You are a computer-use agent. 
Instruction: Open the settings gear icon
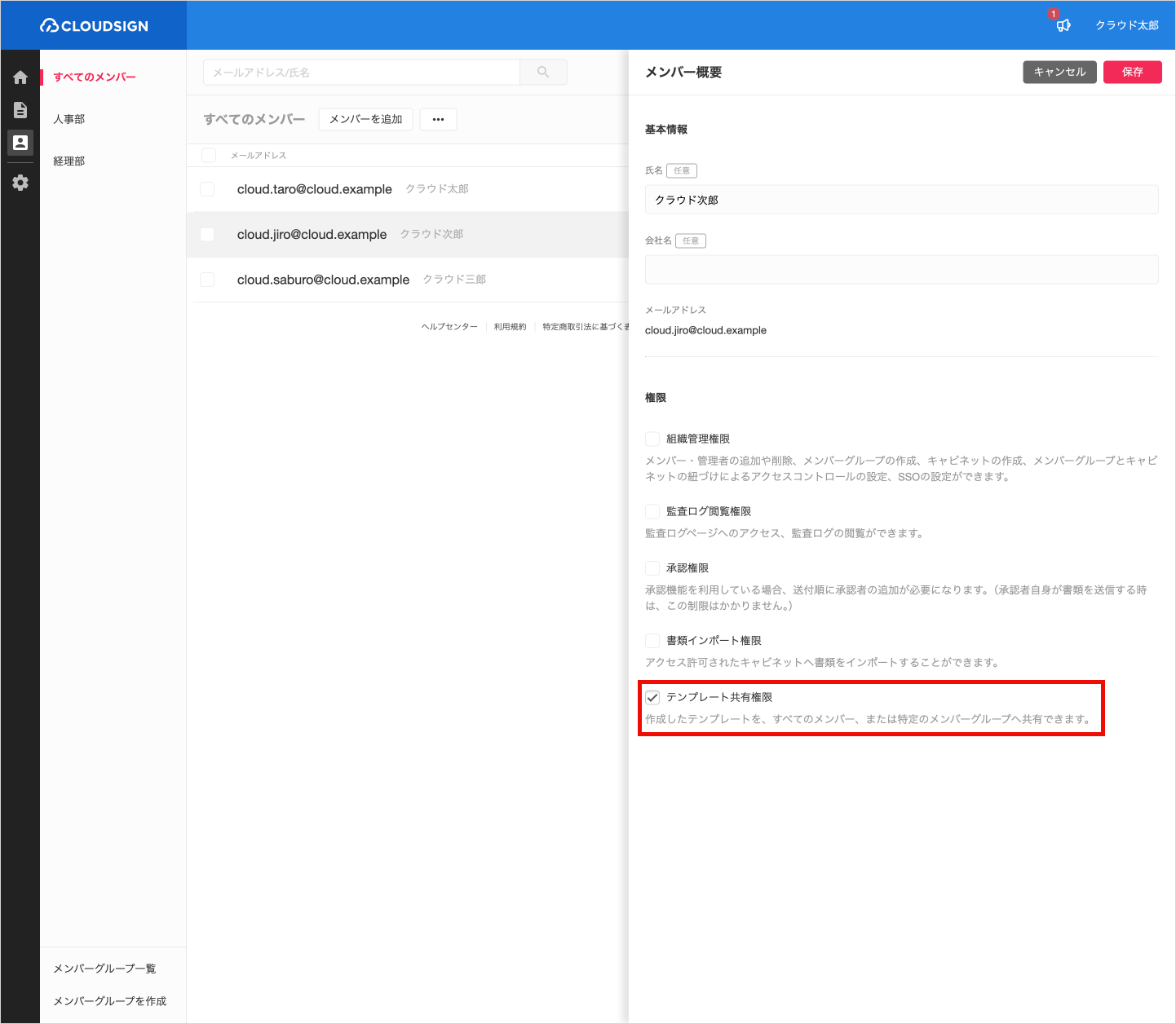pyautogui.click(x=20, y=183)
